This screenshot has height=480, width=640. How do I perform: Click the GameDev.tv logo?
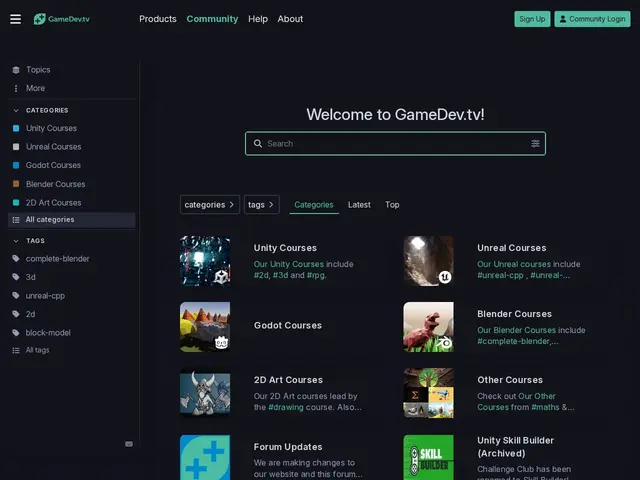coord(62,19)
